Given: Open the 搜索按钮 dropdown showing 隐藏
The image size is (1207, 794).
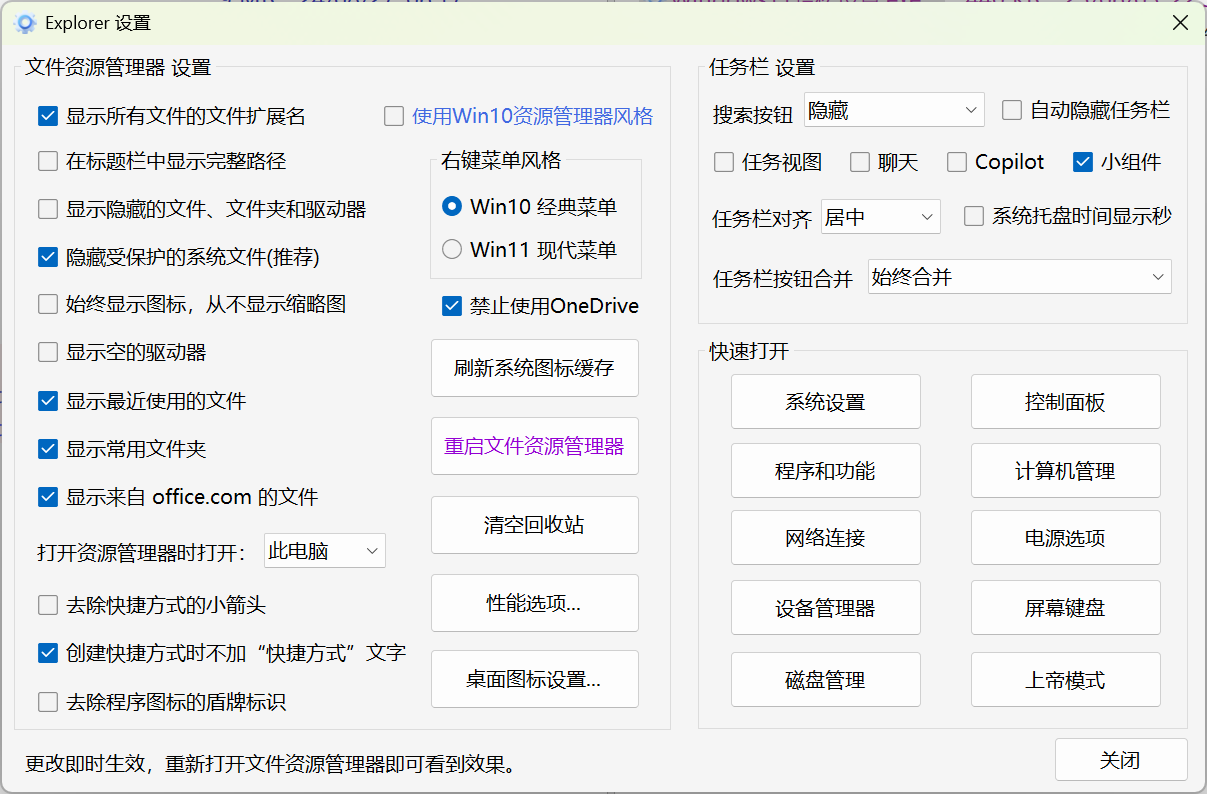Looking at the screenshot, I should tap(894, 111).
